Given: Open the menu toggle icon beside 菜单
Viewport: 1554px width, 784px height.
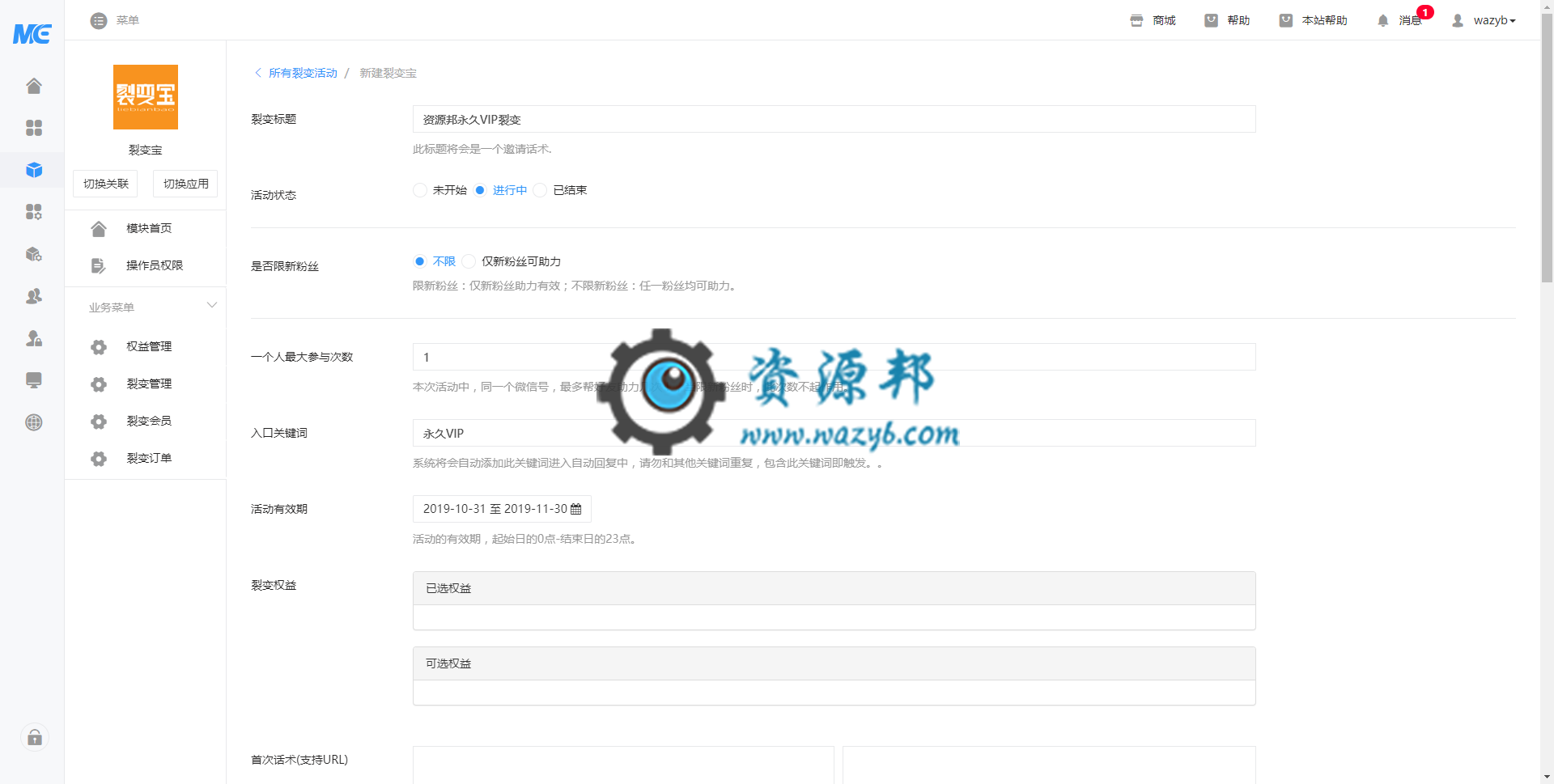Looking at the screenshot, I should coord(99,20).
